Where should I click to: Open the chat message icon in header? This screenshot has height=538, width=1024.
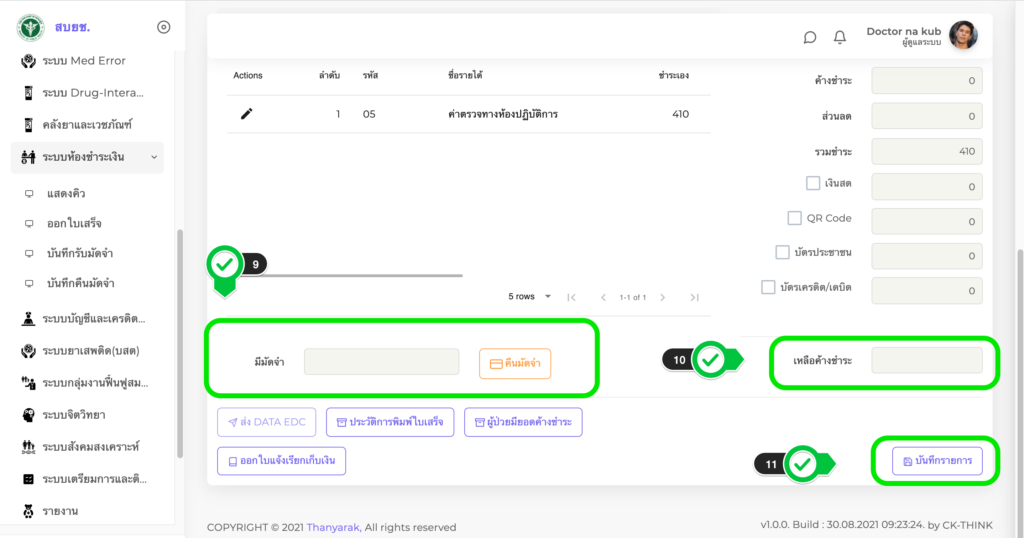810,37
